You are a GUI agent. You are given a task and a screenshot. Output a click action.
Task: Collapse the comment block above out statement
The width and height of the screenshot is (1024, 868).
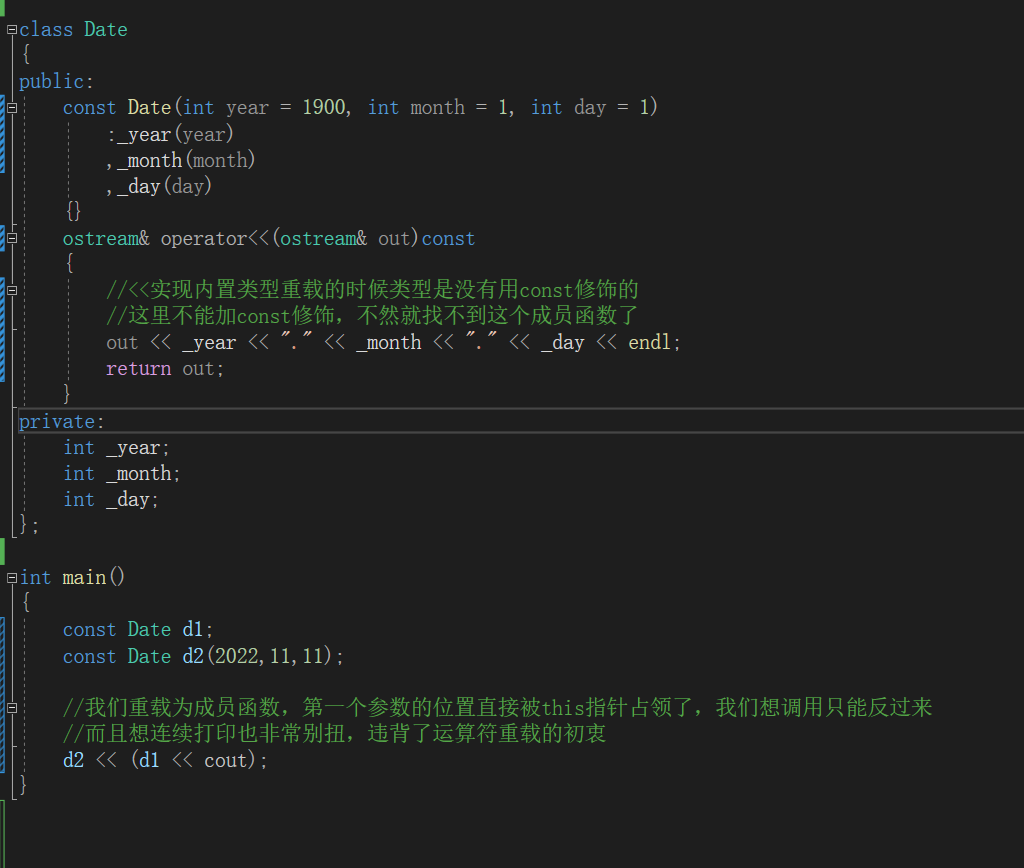pos(12,291)
